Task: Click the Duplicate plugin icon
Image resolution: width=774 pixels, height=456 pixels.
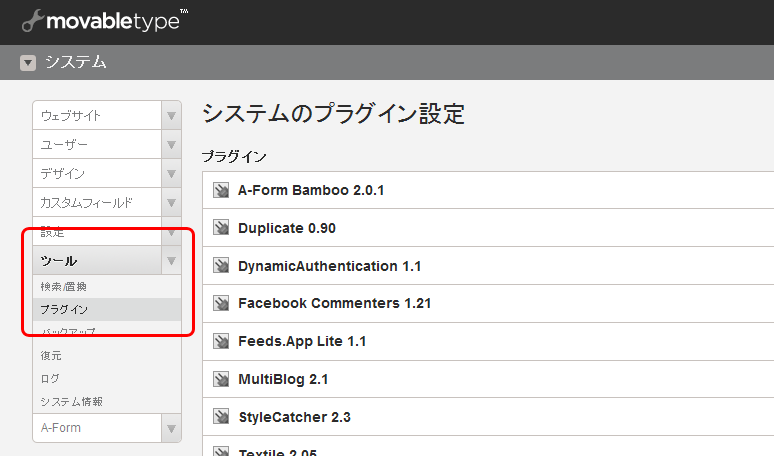Action: pyautogui.click(x=221, y=228)
